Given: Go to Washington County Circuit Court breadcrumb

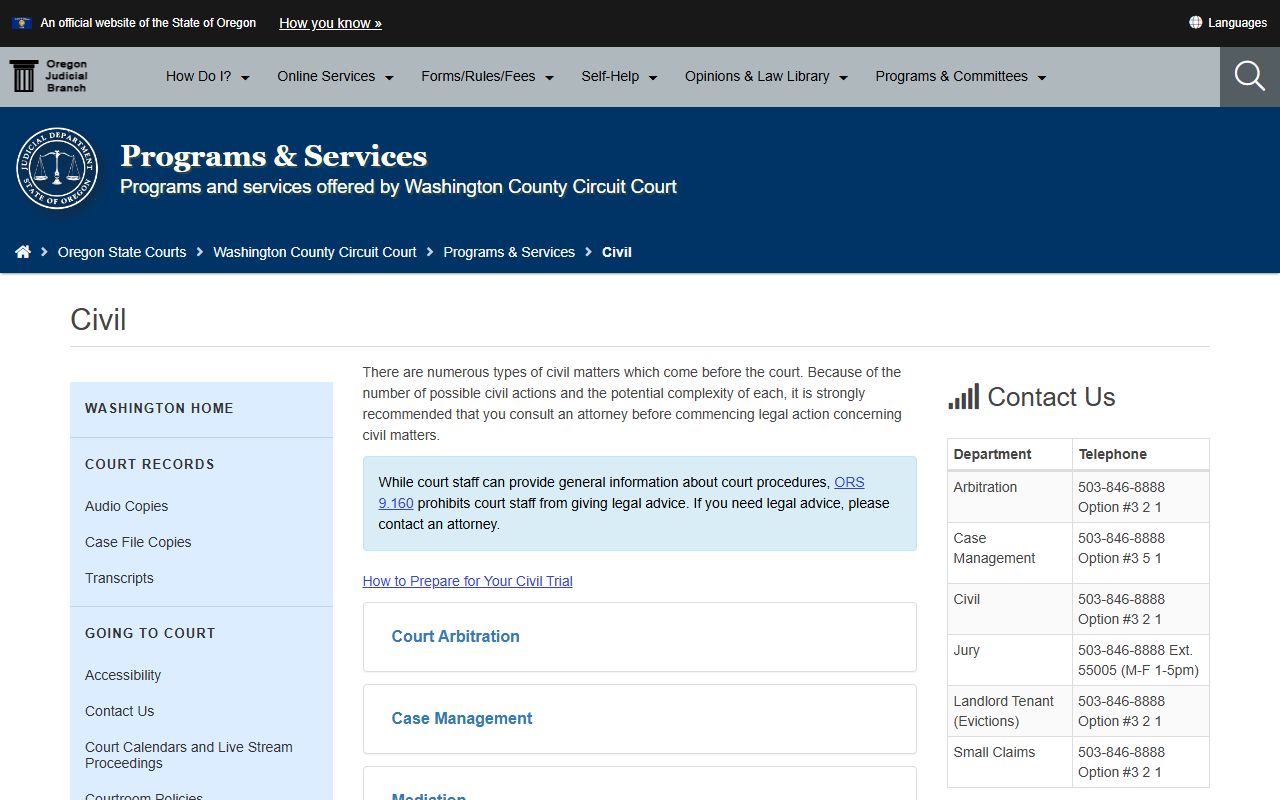Looking at the screenshot, I should [315, 252].
